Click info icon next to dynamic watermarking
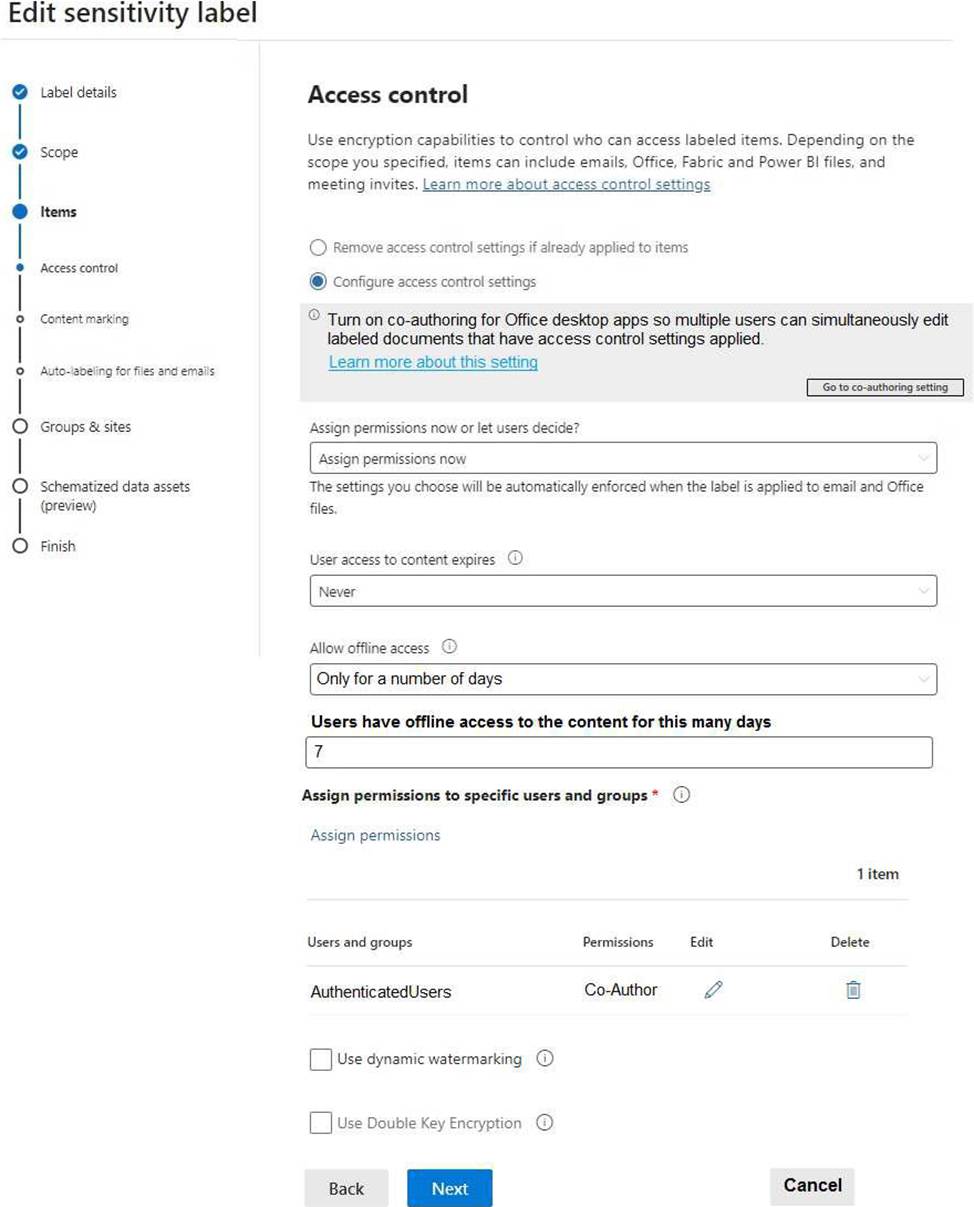Image resolution: width=974 pixels, height=1207 pixels. click(545, 1059)
